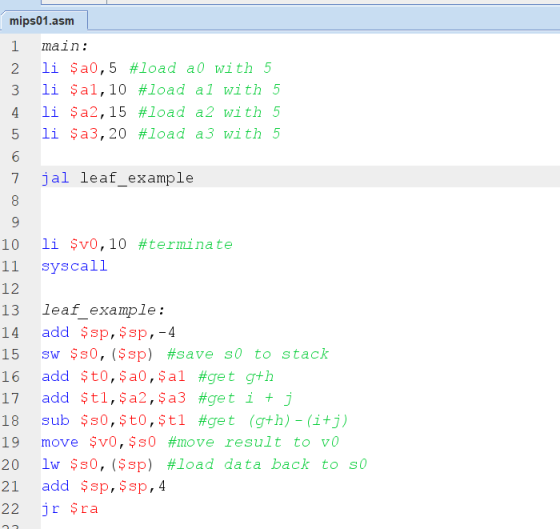560x529 pixels.
Task: Click the 'main:' label on line 1
Action: (x=65, y=46)
